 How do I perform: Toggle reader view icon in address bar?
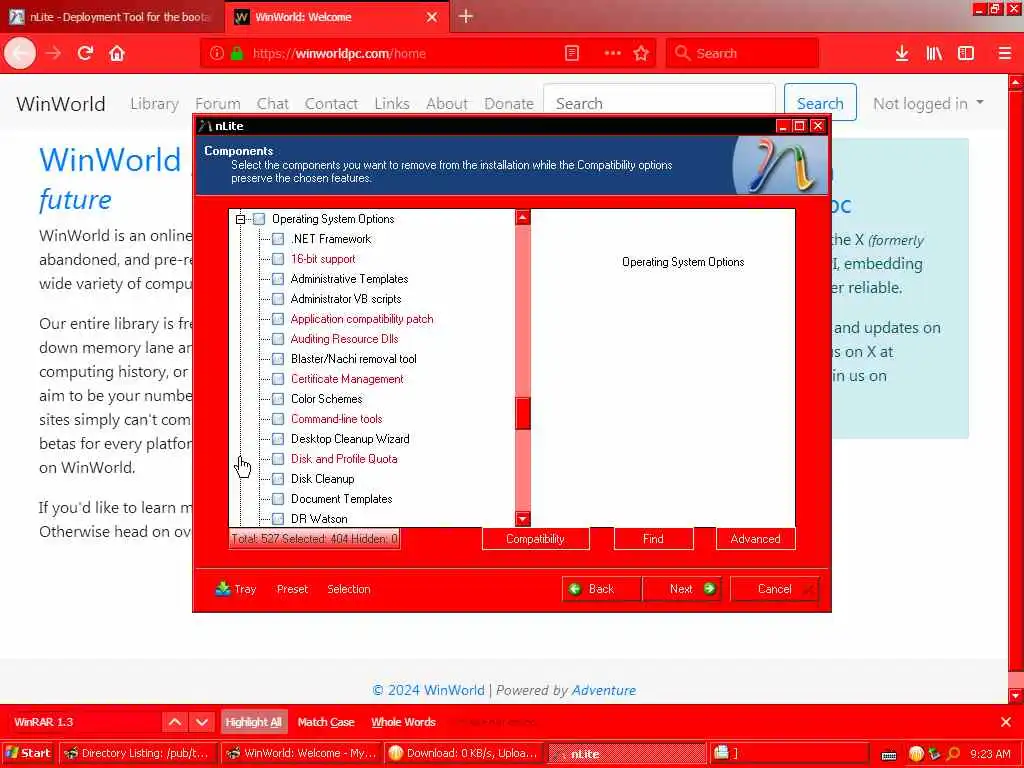pyautogui.click(x=571, y=54)
